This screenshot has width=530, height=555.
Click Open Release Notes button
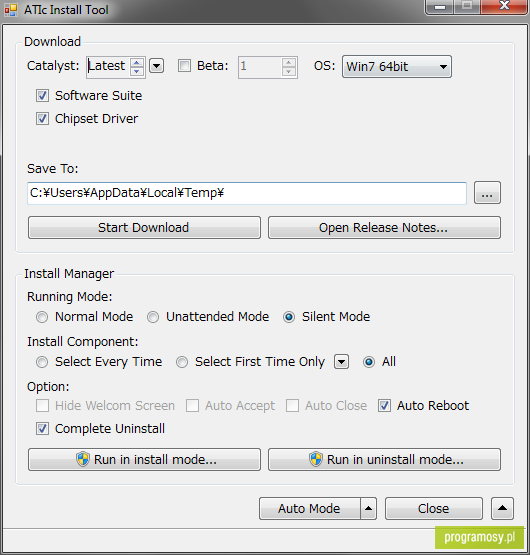coord(384,228)
